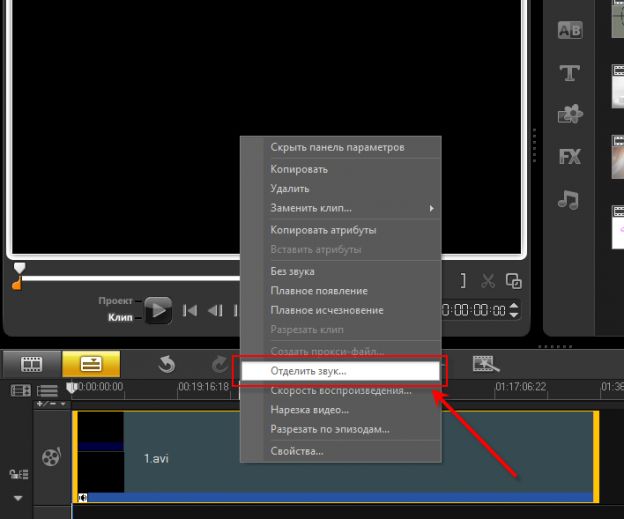624x519 pixels.
Task: Open the Audio music note library
Action: click(x=569, y=199)
